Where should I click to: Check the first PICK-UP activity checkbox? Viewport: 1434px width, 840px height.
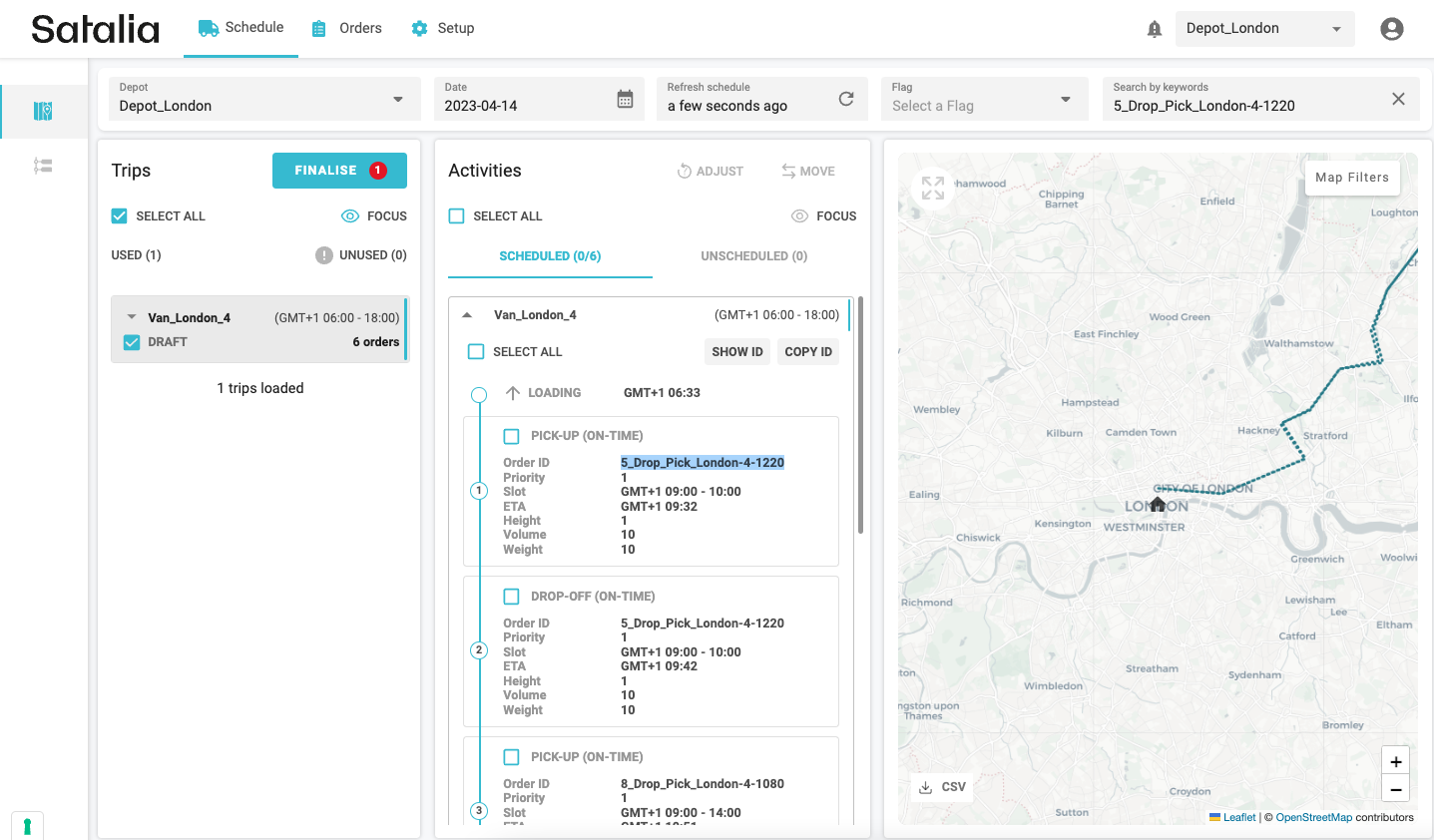click(x=512, y=436)
